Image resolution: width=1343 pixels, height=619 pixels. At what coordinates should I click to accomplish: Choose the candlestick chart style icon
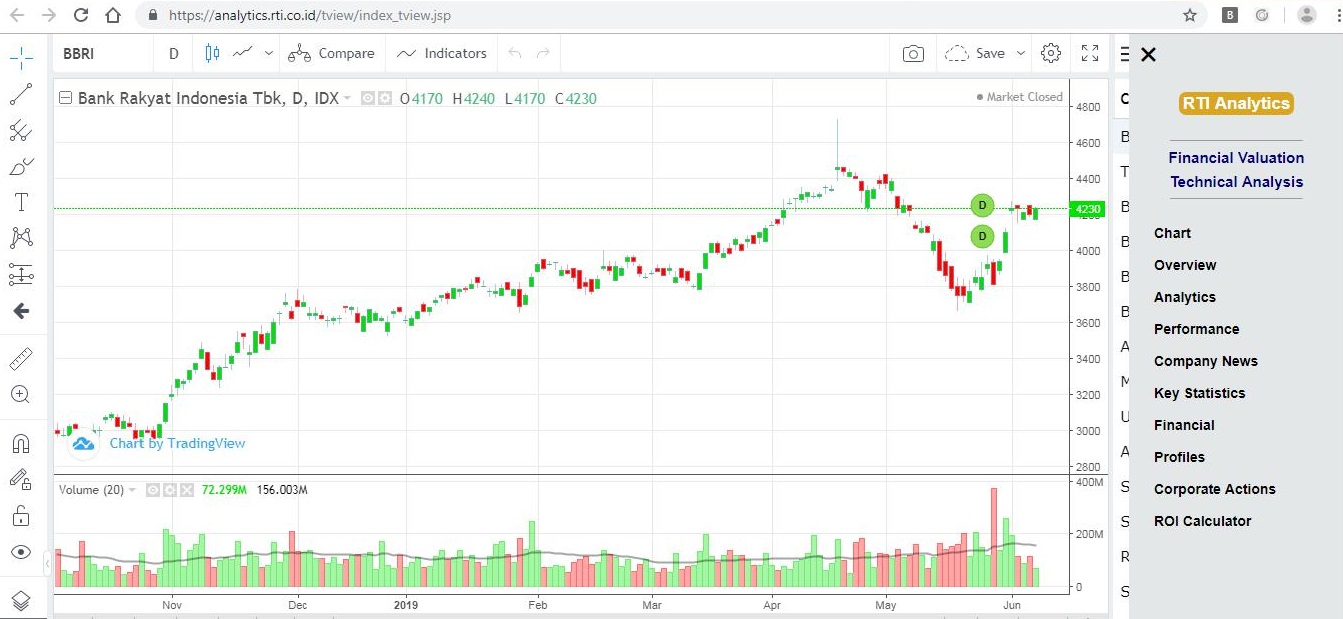(x=212, y=53)
